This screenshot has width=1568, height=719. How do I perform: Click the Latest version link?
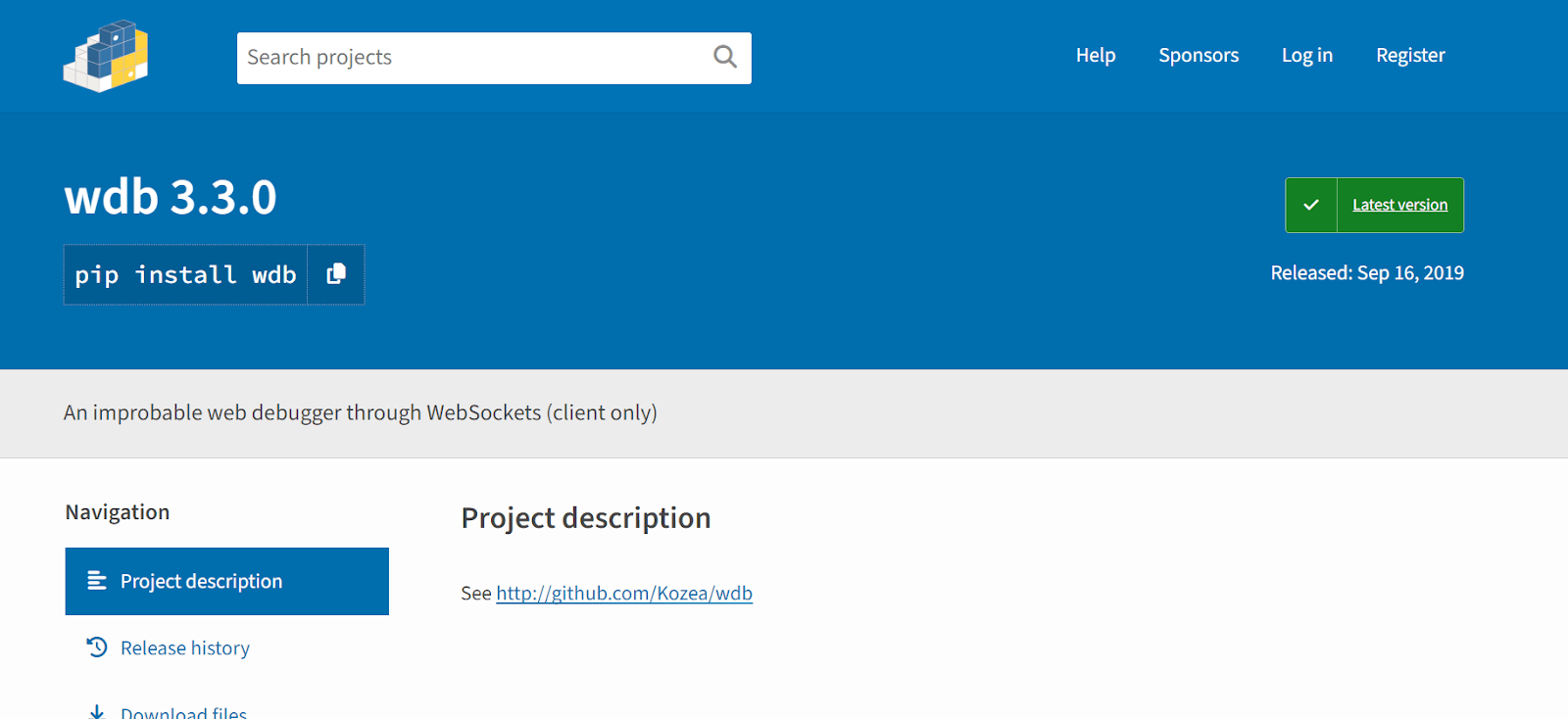tap(1399, 205)
